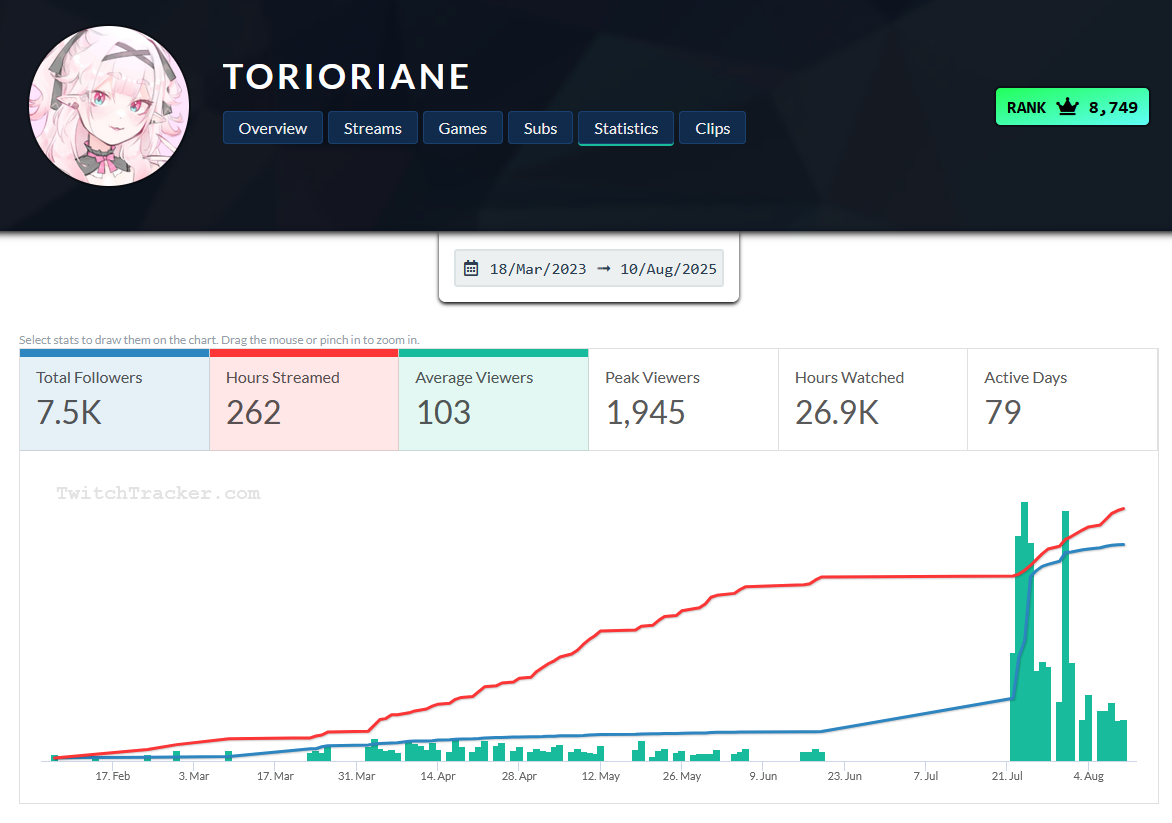Click the 26.9K hours watched value
This screenshot has height=823, width=1172.
click(837, 413)
